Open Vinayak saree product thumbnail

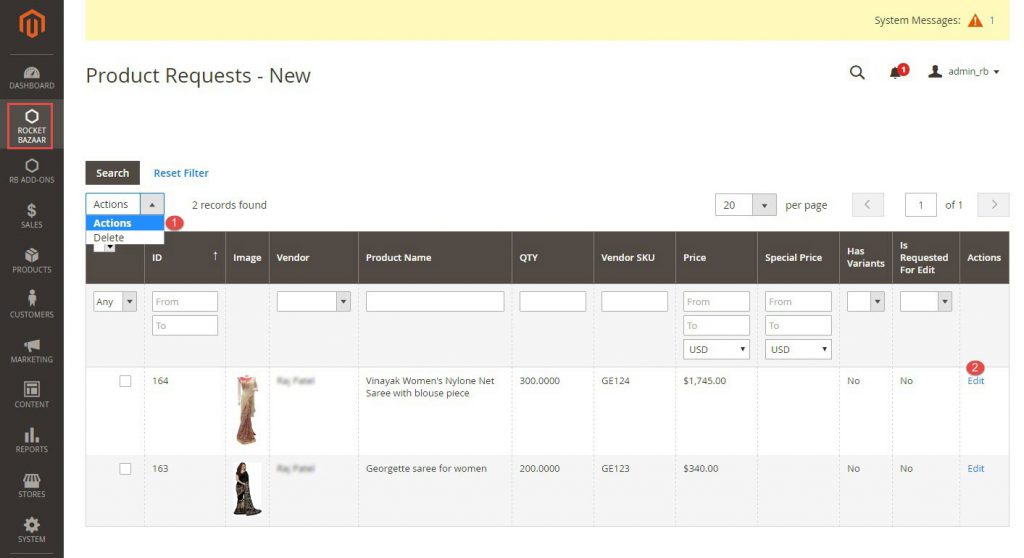coord(247,410)
